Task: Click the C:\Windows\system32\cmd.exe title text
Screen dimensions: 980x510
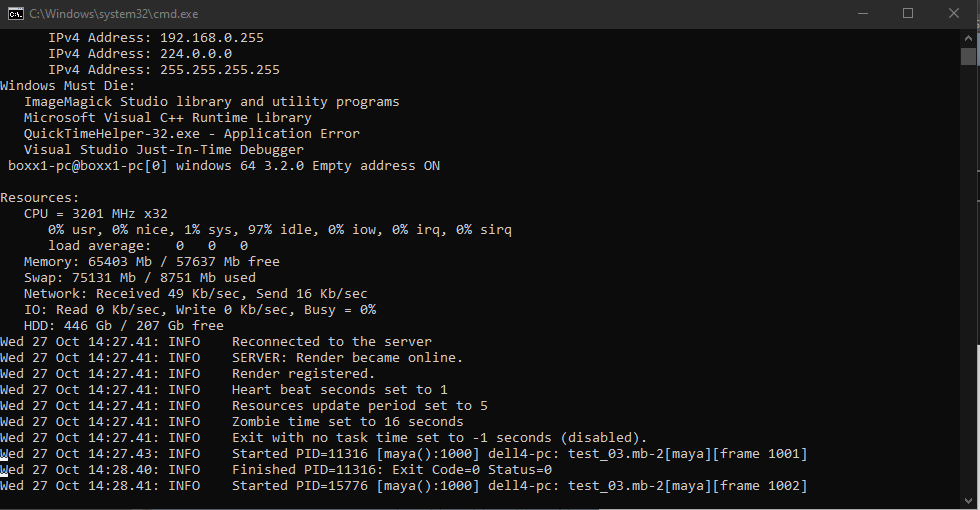Action: (x=114, y=14)
